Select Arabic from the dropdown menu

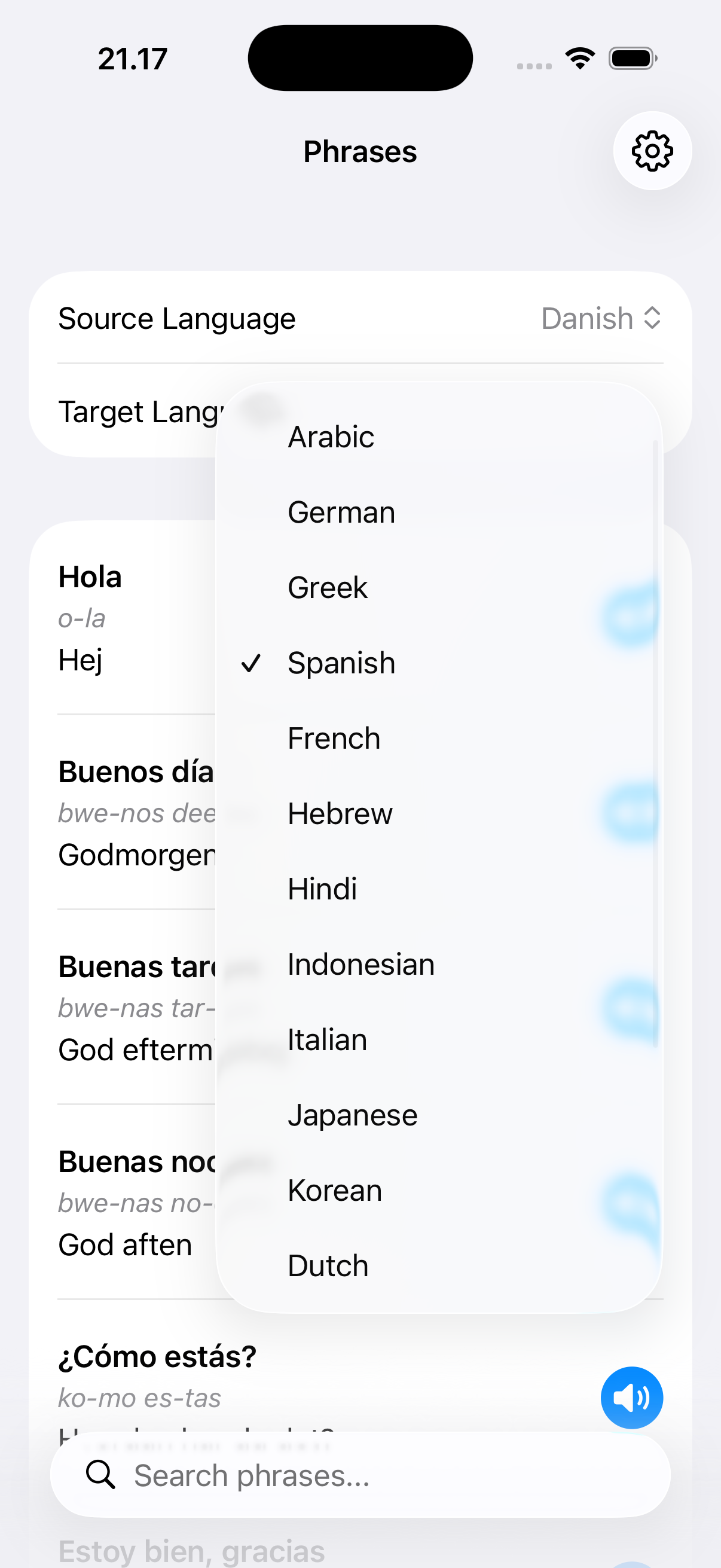[x=331, y=435]
